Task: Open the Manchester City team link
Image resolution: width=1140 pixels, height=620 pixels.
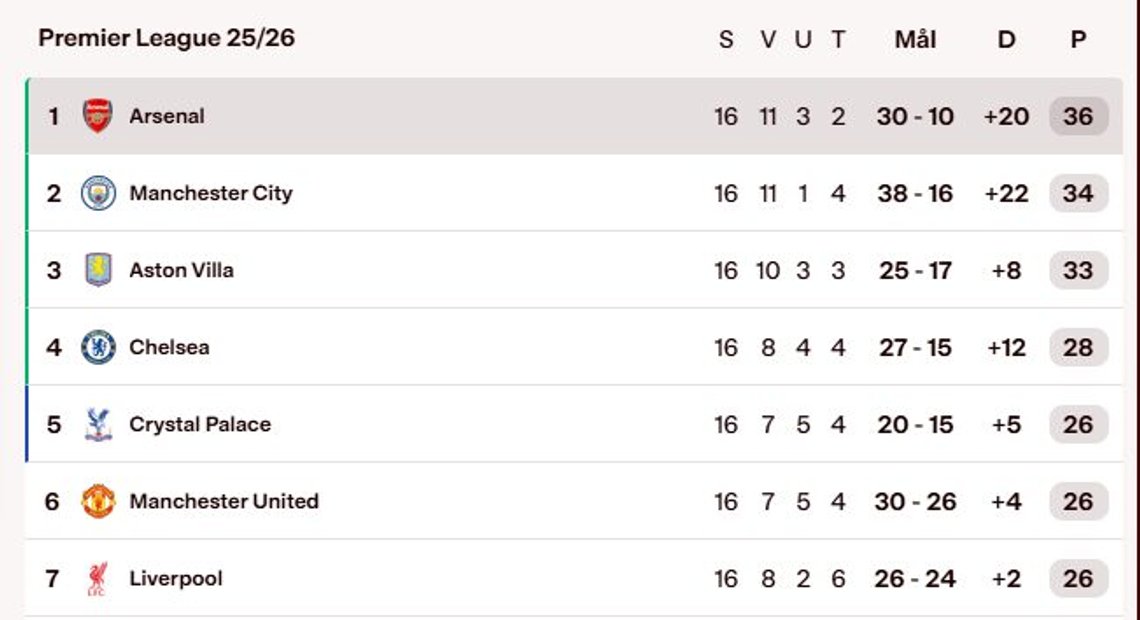Action: (x=211, y=193)
